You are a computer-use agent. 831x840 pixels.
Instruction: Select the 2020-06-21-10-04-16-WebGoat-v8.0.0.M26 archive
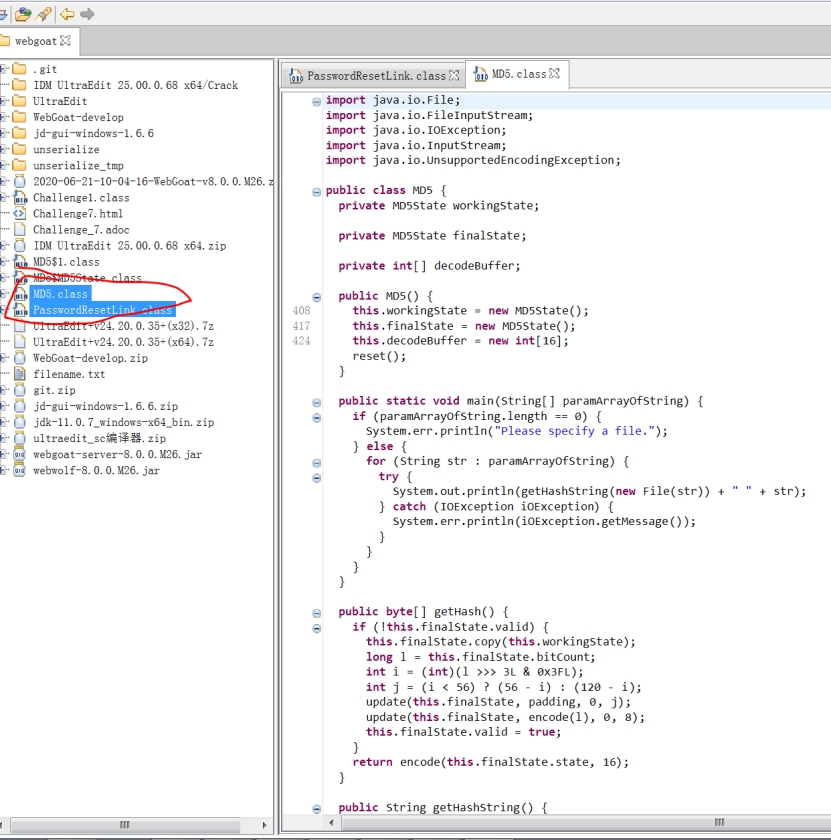153,182
